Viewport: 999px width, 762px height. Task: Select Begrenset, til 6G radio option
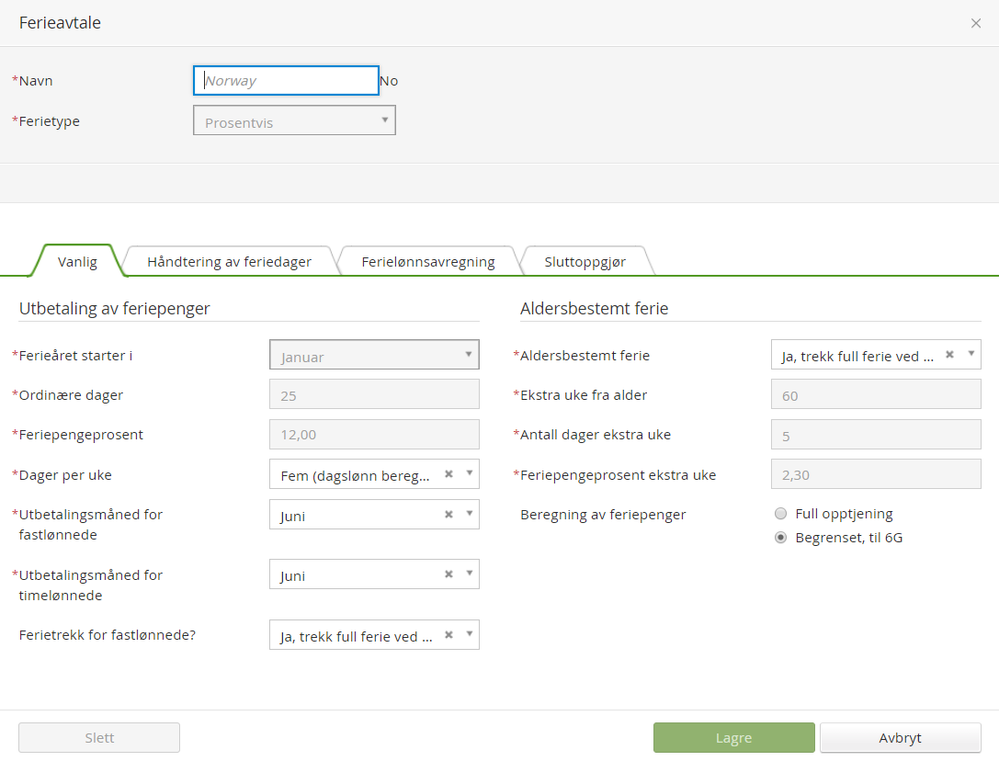(x=781, y=538)
